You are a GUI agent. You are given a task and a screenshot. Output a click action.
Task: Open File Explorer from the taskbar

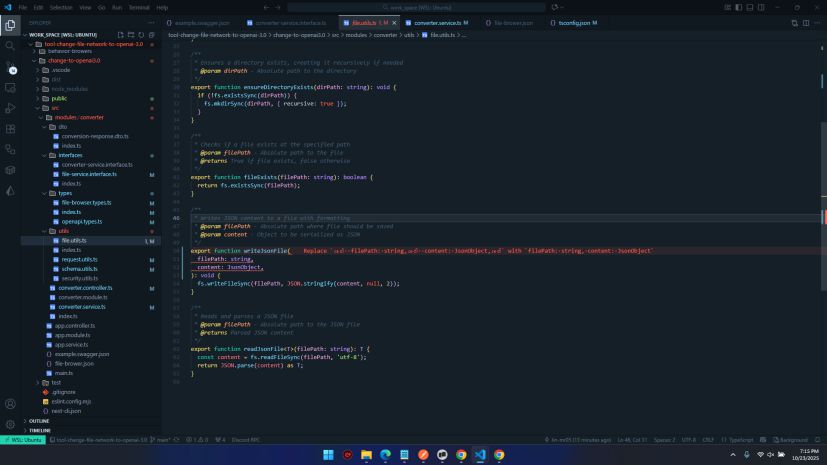tap(366, 454)
